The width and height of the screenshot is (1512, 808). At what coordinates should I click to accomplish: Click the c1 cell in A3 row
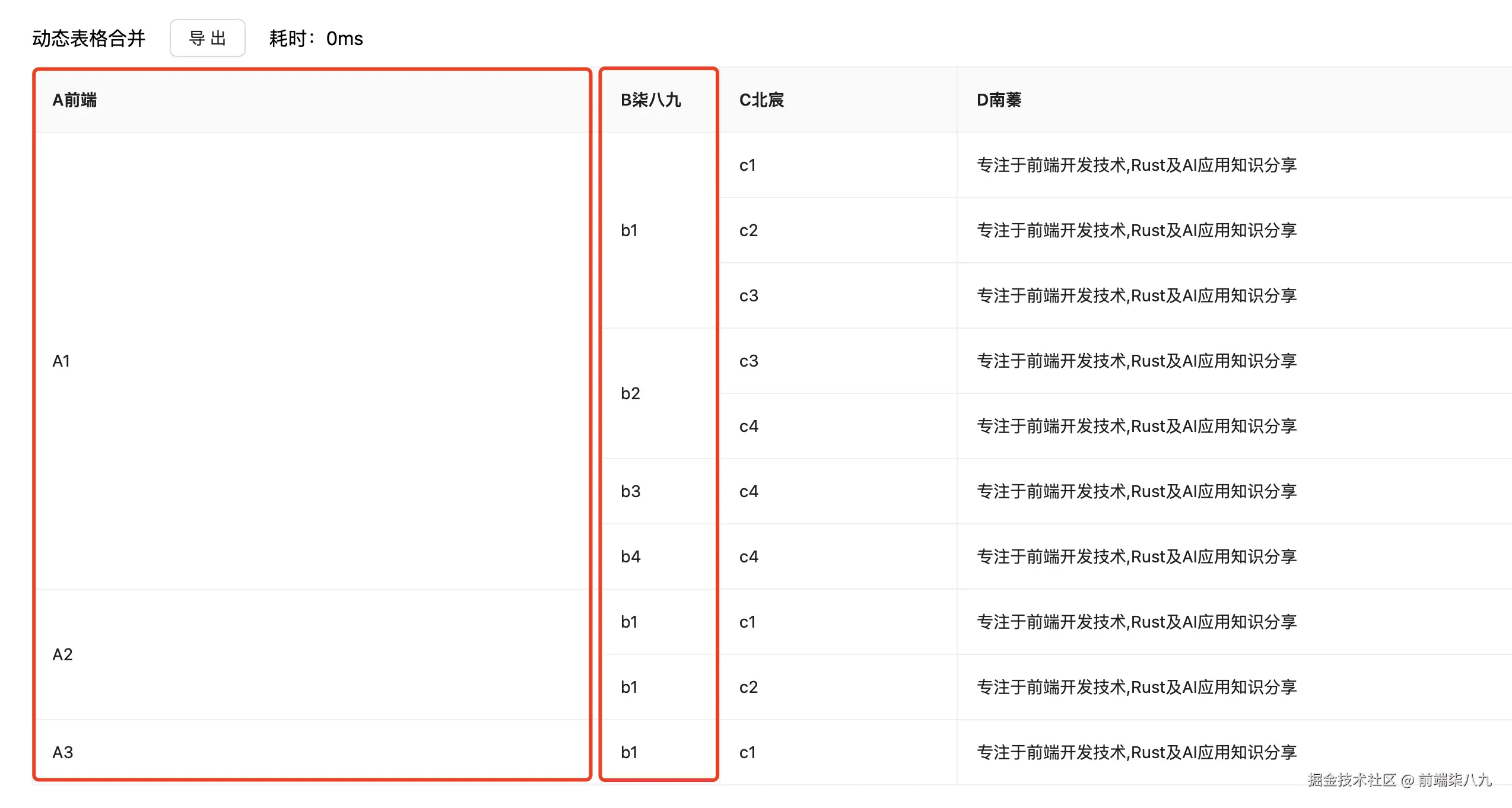(748, 752)
